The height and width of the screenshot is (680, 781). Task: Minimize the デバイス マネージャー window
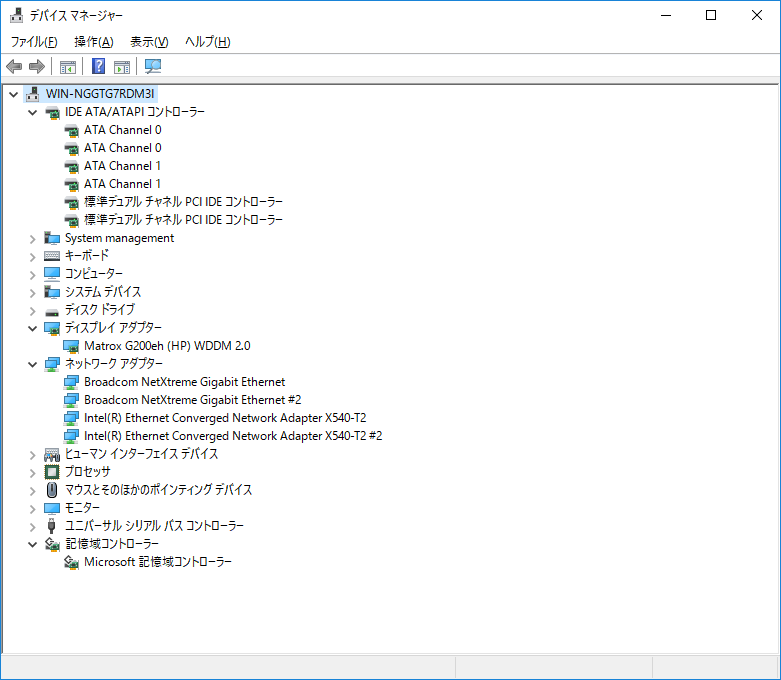[x=665, y=15]
